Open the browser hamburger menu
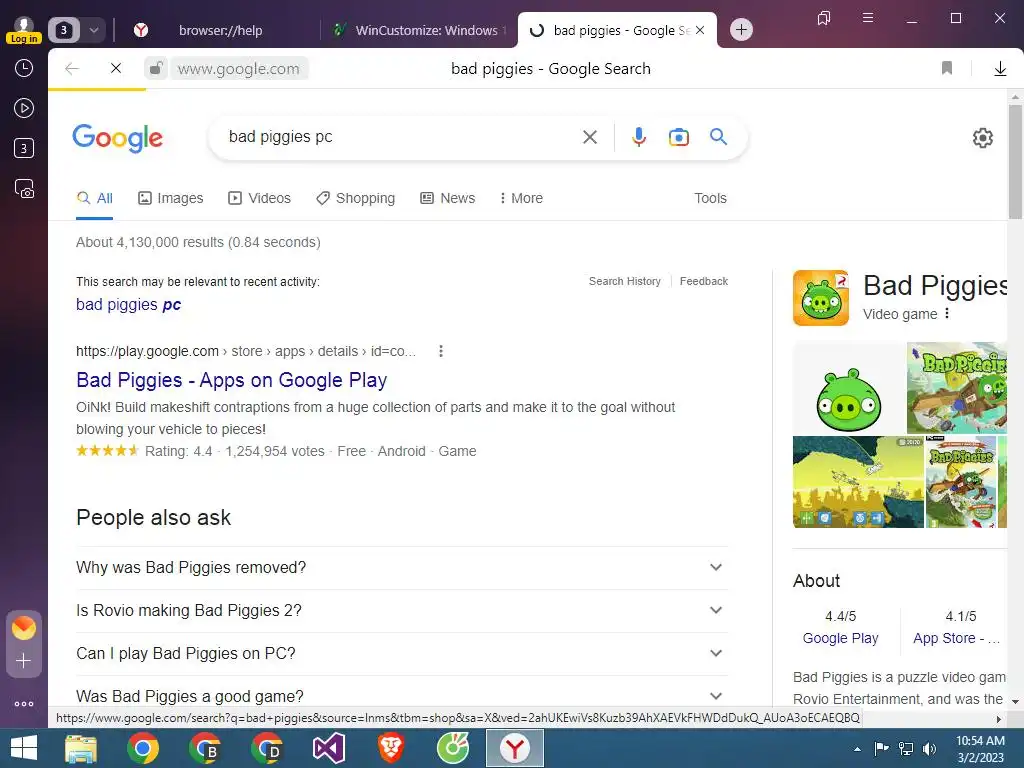Screen dimensions: 1024x768 [868, 18]
